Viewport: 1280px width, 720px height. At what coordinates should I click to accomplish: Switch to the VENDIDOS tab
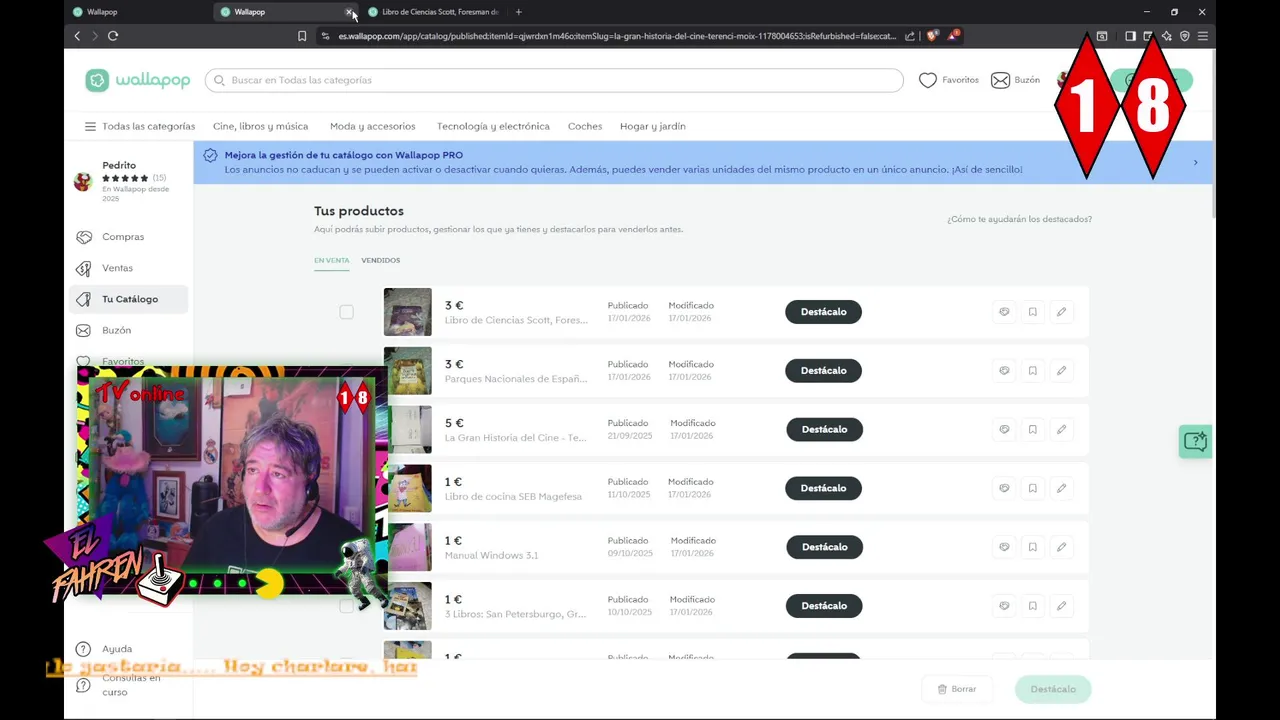pos(381,260)
